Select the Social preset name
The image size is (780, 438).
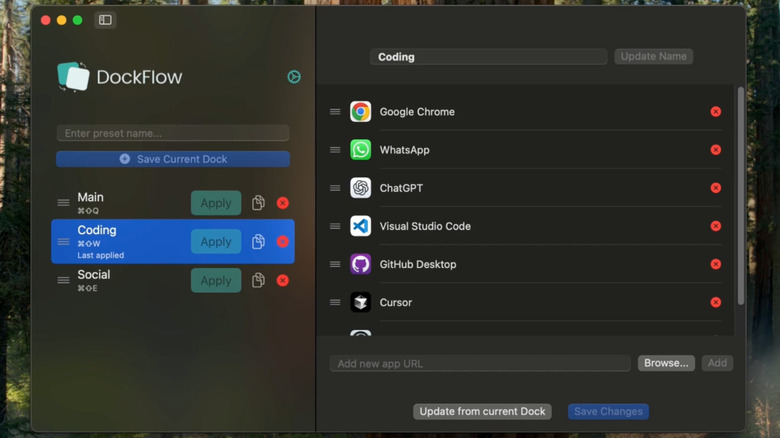click(x=94, y=275)
